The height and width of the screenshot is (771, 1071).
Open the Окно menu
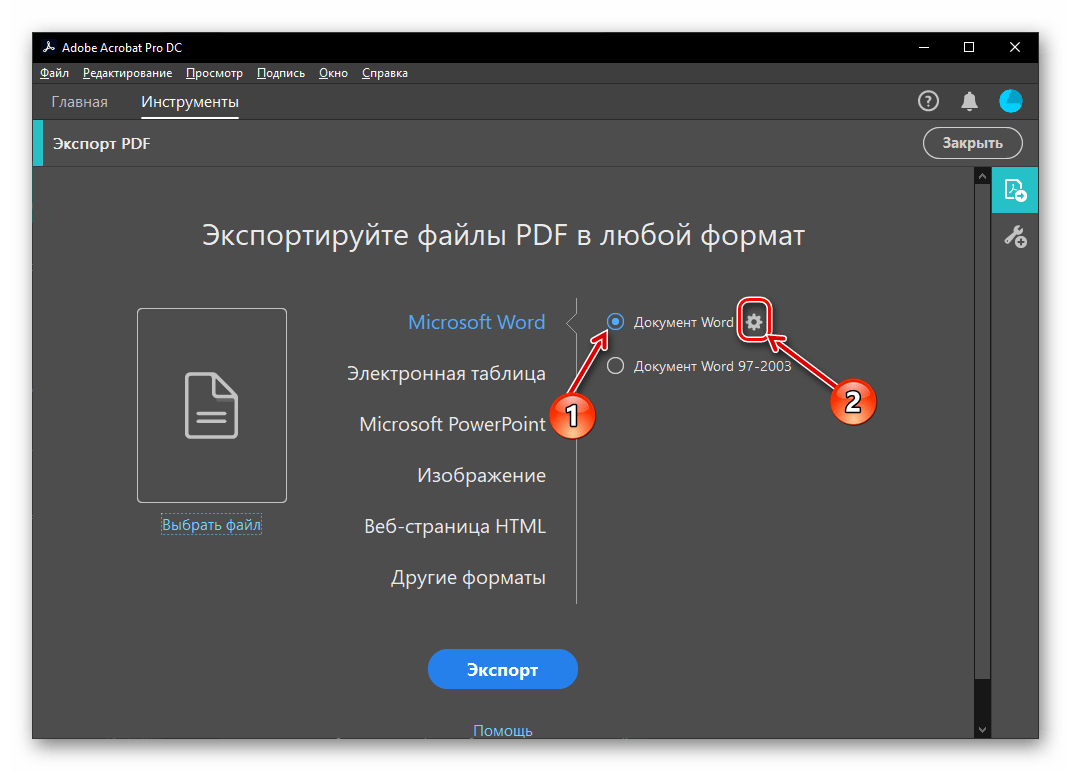(333, 73)
